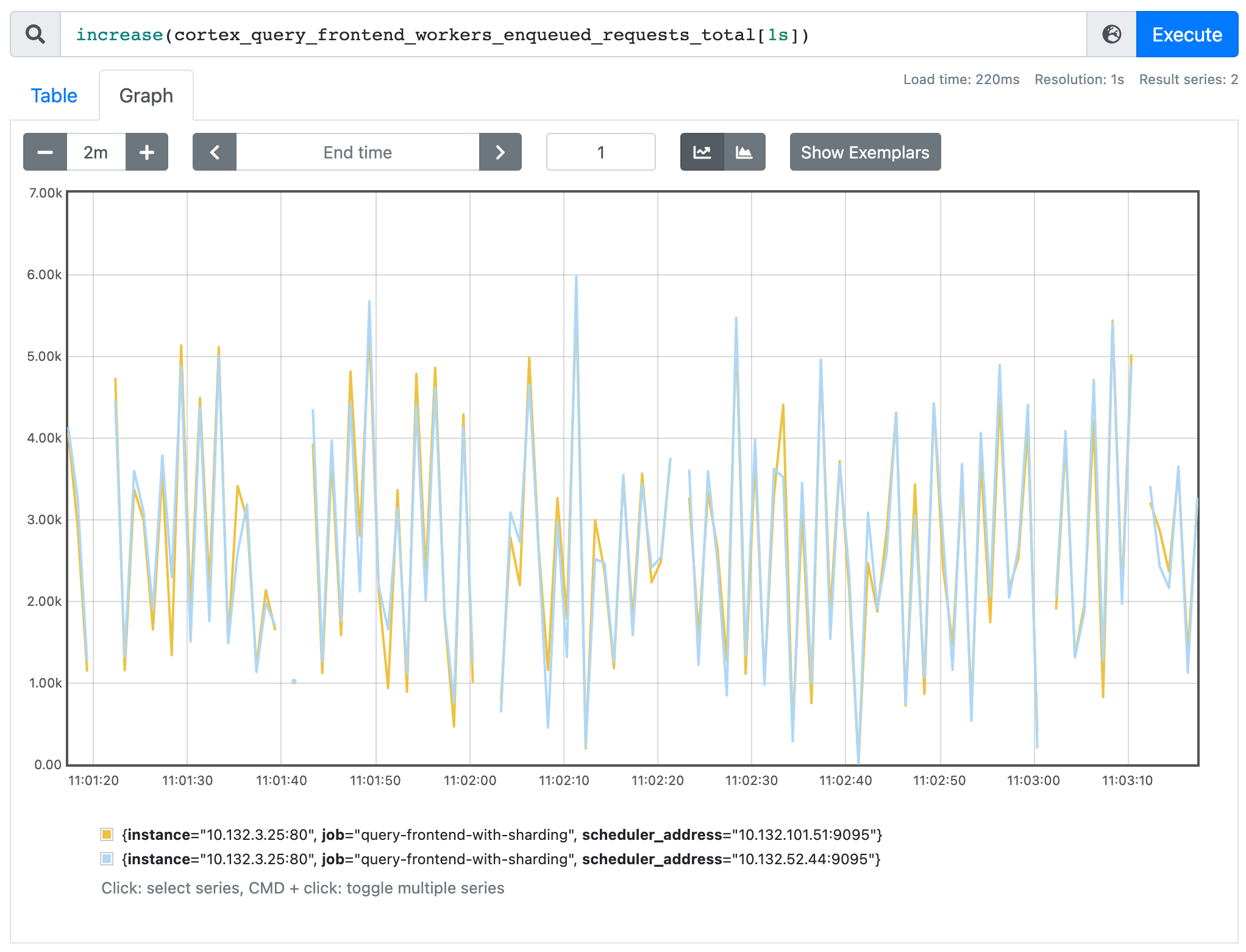Expand the time range duration selector
The image size is (1246, 952).
96,152
